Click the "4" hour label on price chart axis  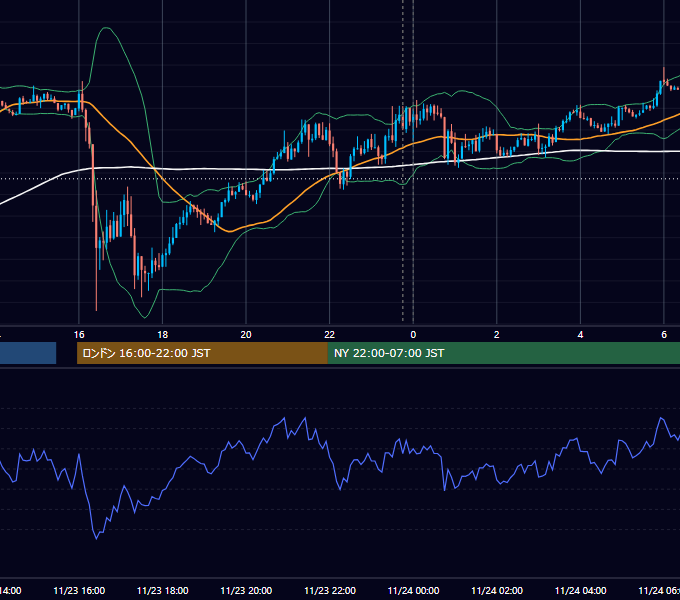click(580, 335)
